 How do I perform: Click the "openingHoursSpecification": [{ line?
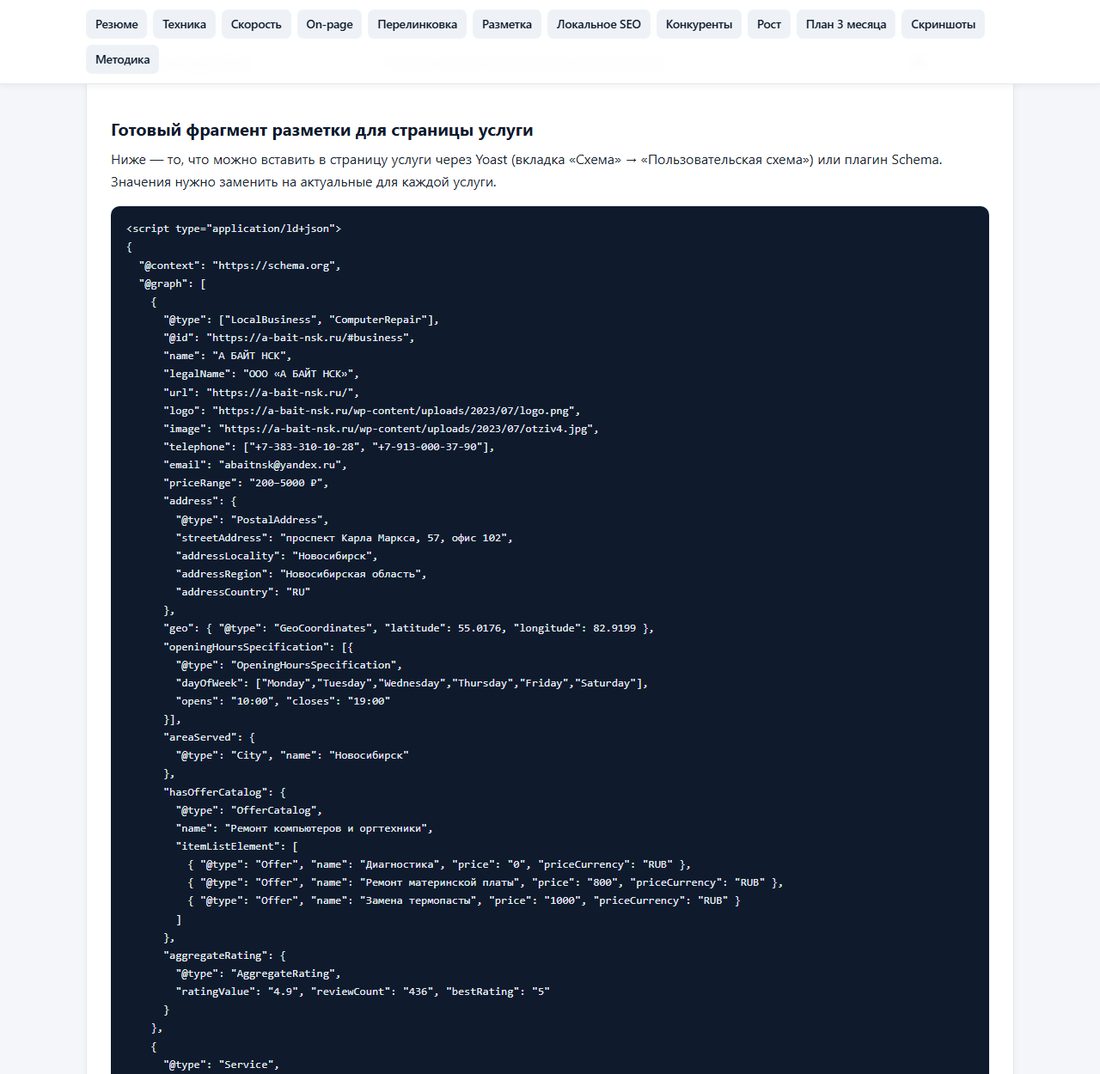(258, 647)
